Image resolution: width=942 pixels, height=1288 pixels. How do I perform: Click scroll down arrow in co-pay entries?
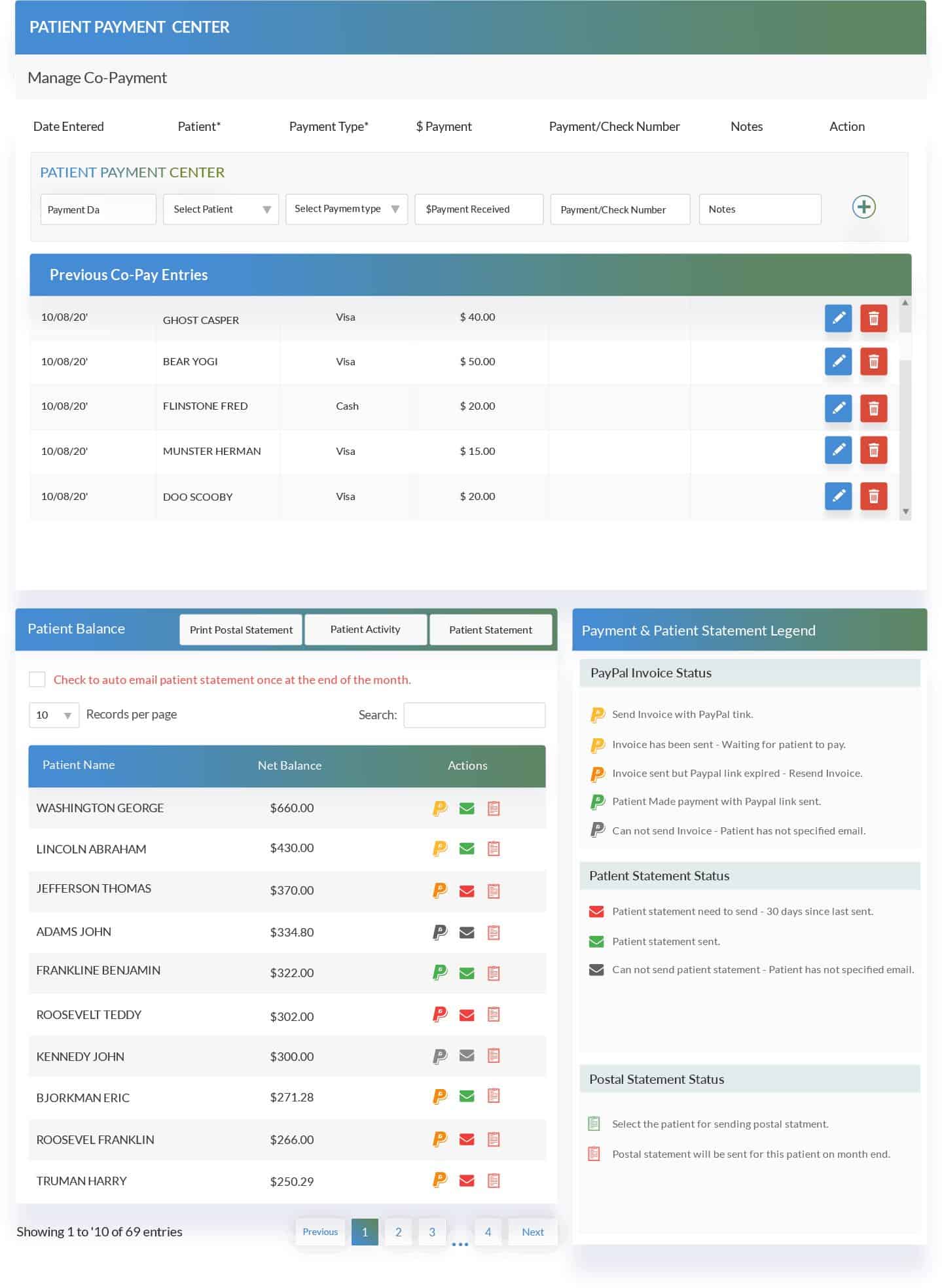coord(905,512)
